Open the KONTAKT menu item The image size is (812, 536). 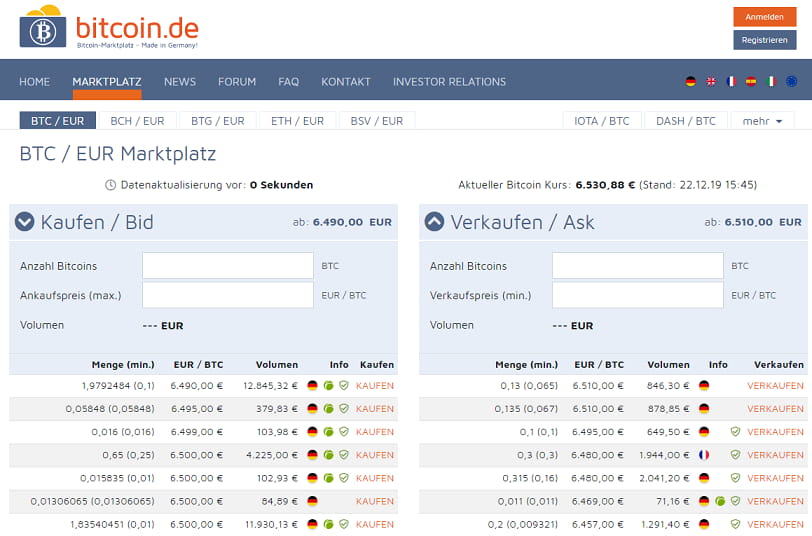(346, 82)
